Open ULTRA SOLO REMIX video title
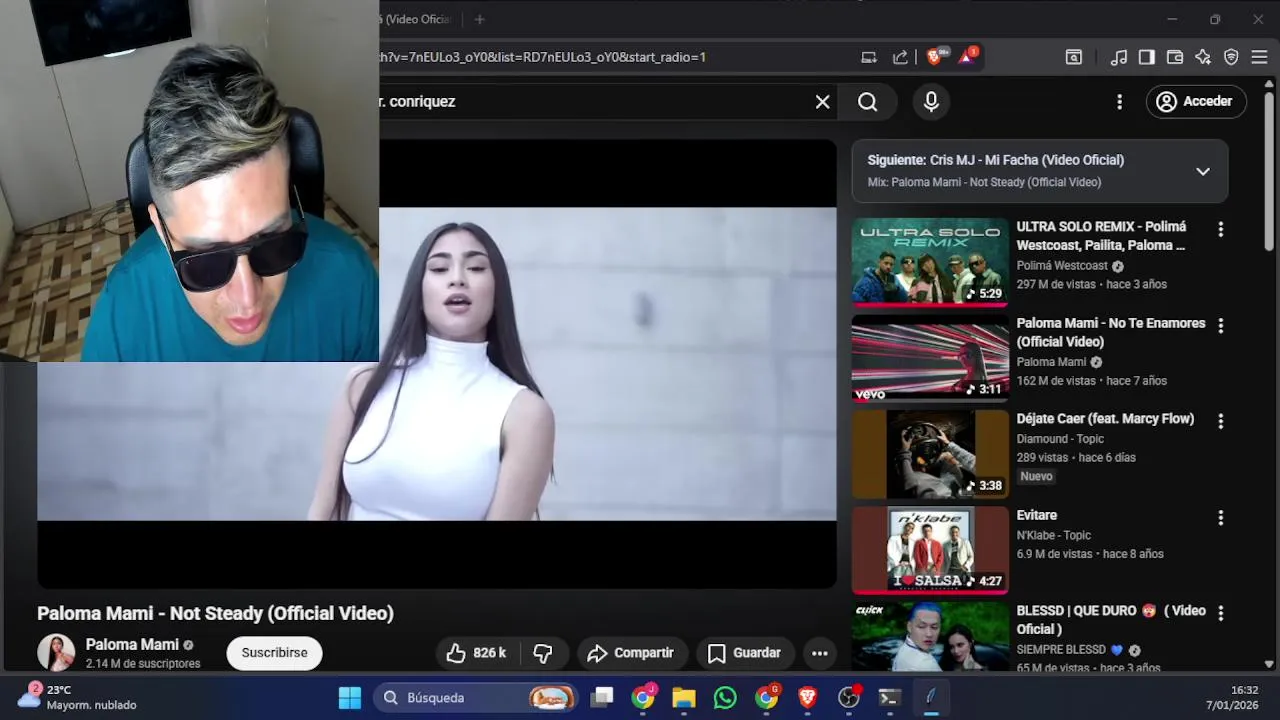 coord(1101,236)
